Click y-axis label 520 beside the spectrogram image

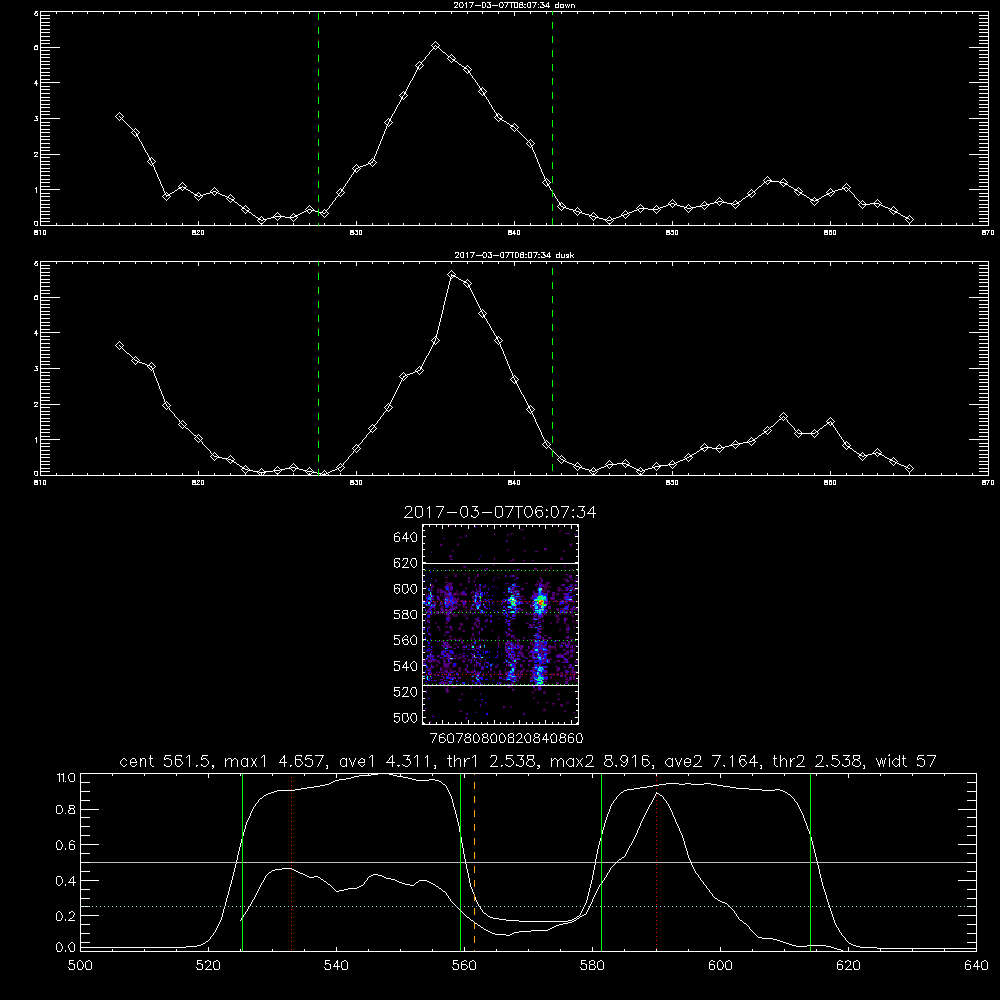tap(406, 692)
